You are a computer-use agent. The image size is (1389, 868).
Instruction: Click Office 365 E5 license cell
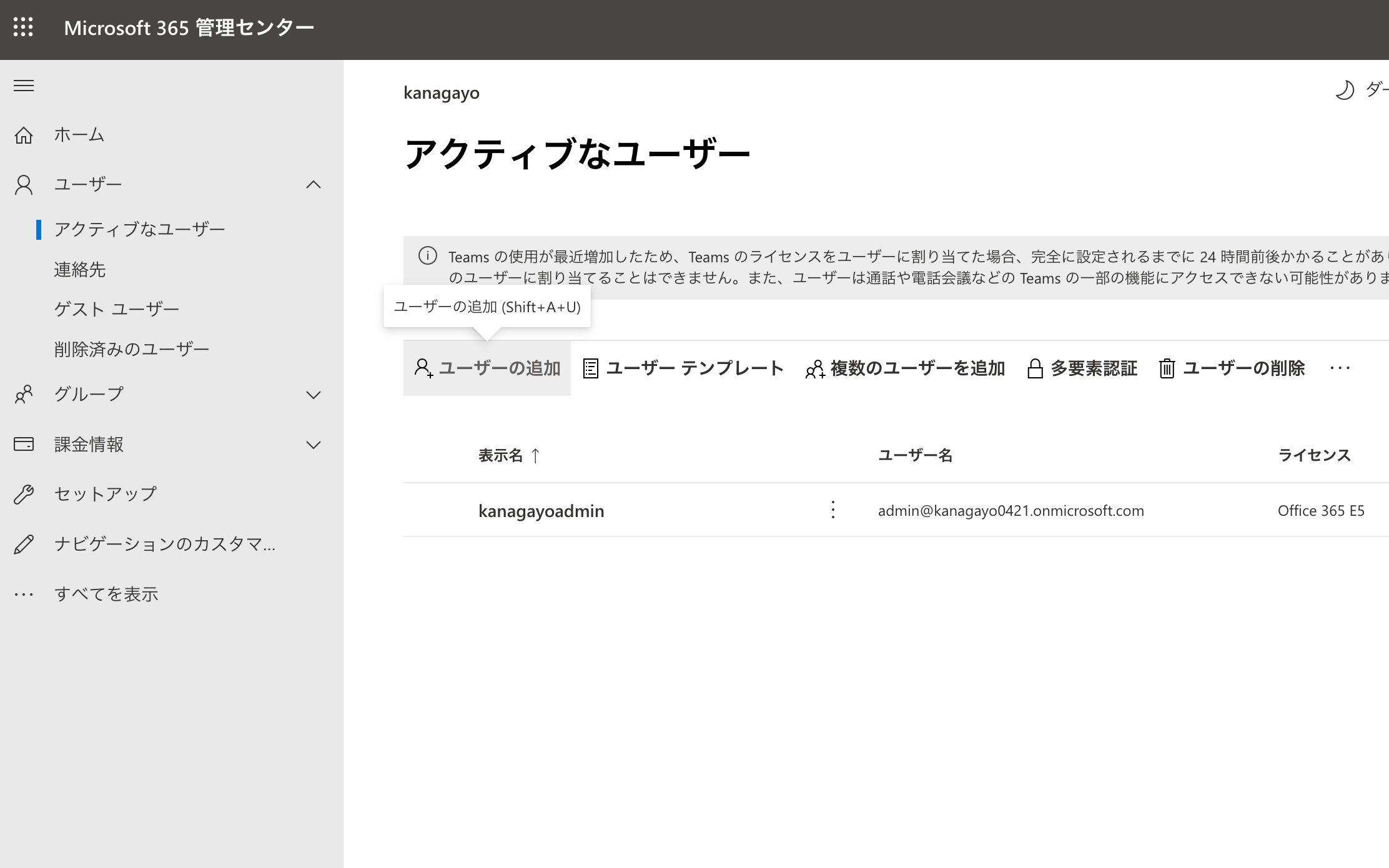[1321, 511]
